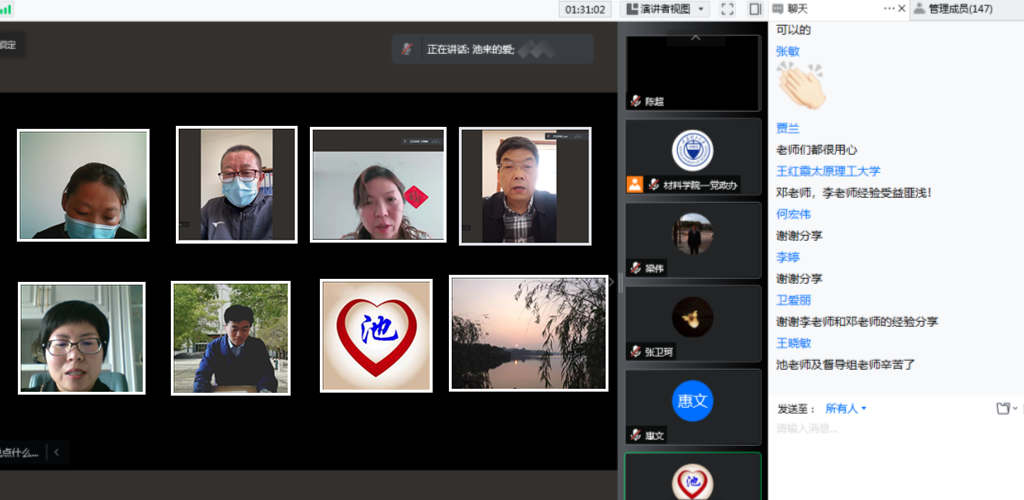Click the chat message input field
1024x500 pixels.
[890, 429]
